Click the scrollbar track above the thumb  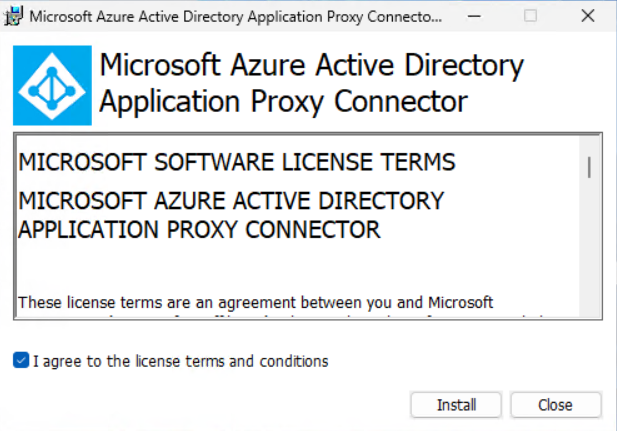[x=589, y=146]
